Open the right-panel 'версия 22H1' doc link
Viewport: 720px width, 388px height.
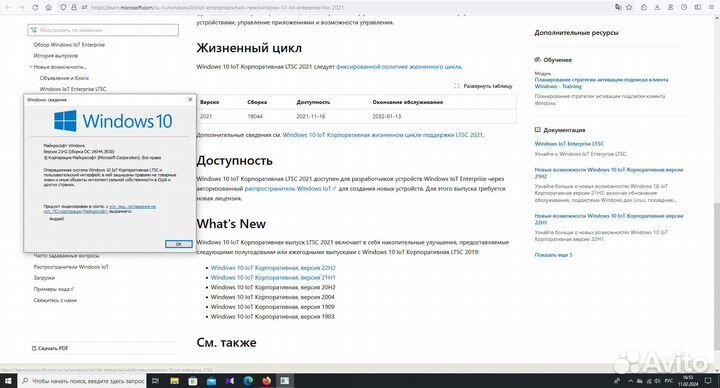[608, 219]
